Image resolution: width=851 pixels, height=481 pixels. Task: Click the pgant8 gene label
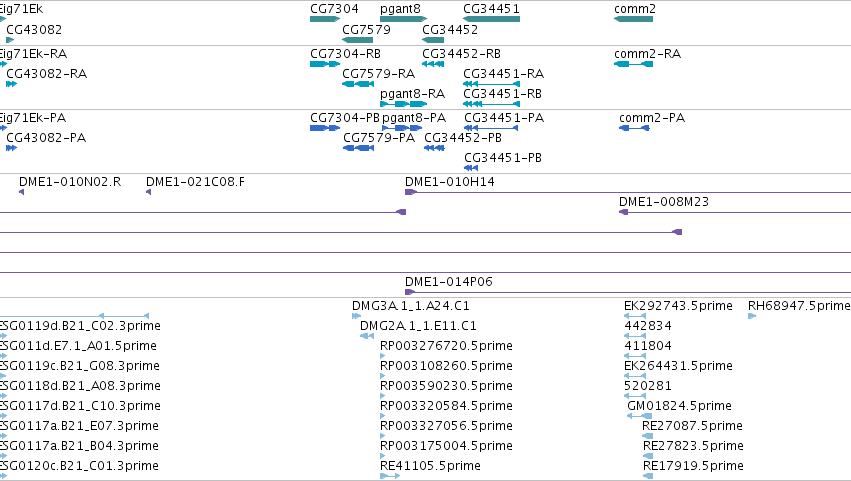[400, 9]
